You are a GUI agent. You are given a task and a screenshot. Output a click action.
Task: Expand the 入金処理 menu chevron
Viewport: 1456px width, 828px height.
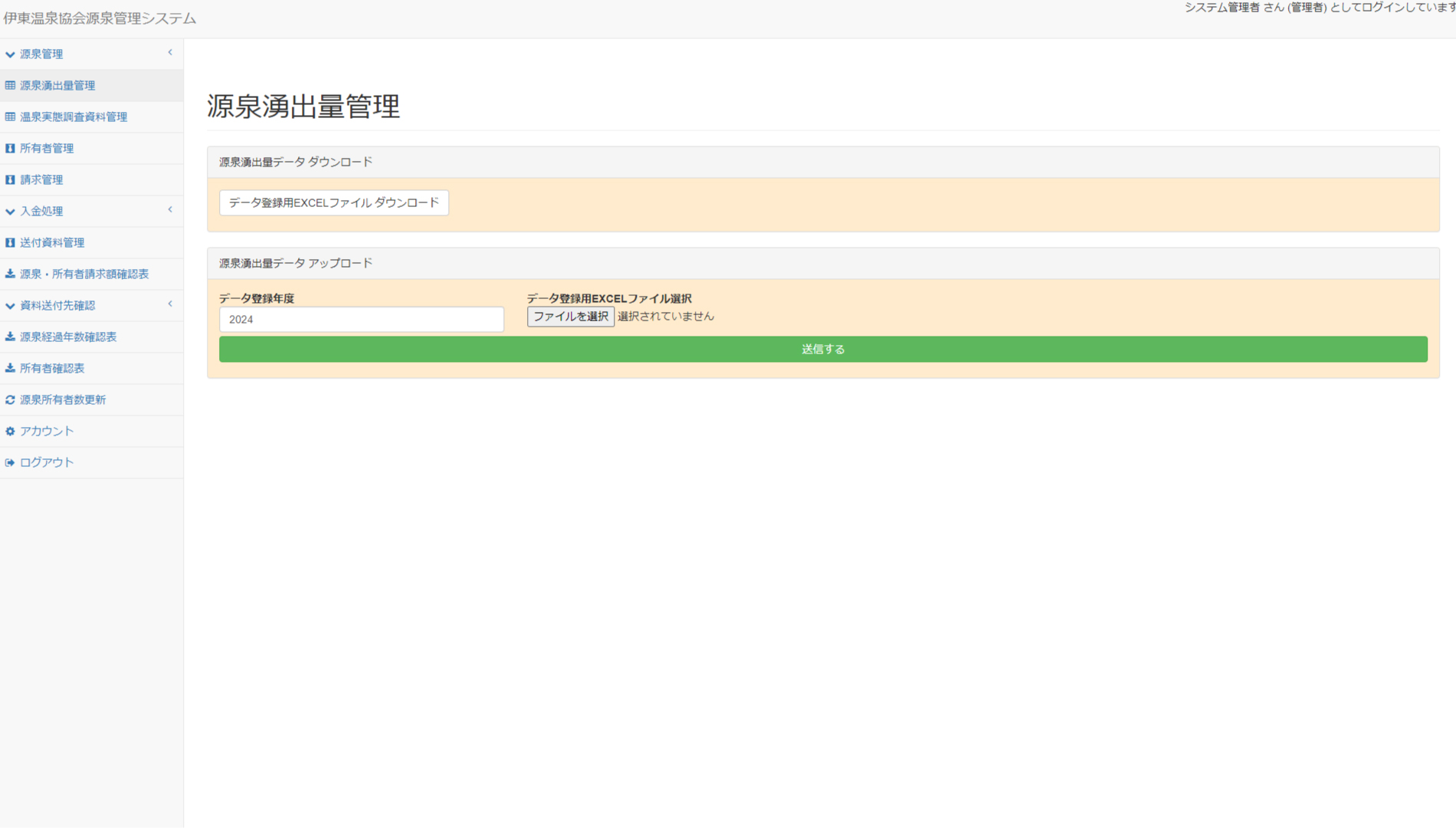tap(169, 210)
